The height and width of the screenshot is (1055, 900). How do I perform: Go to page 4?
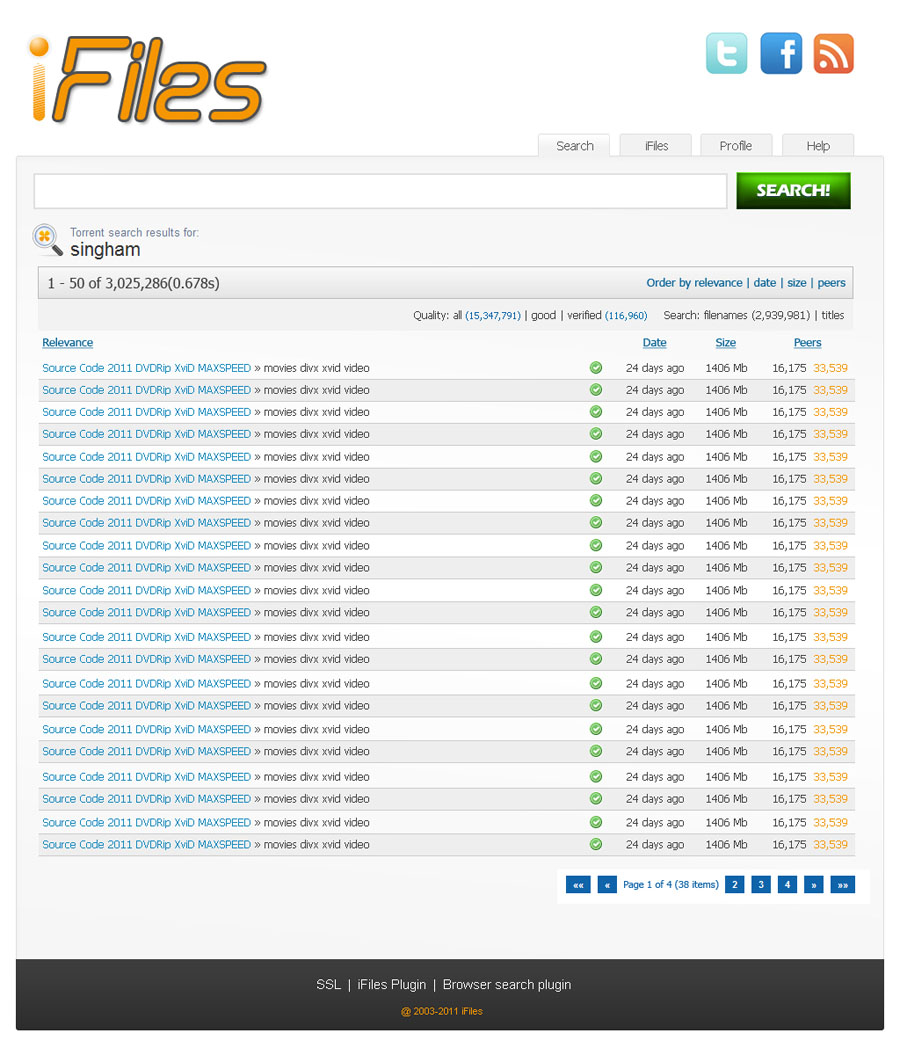click(x=787, y=885)
